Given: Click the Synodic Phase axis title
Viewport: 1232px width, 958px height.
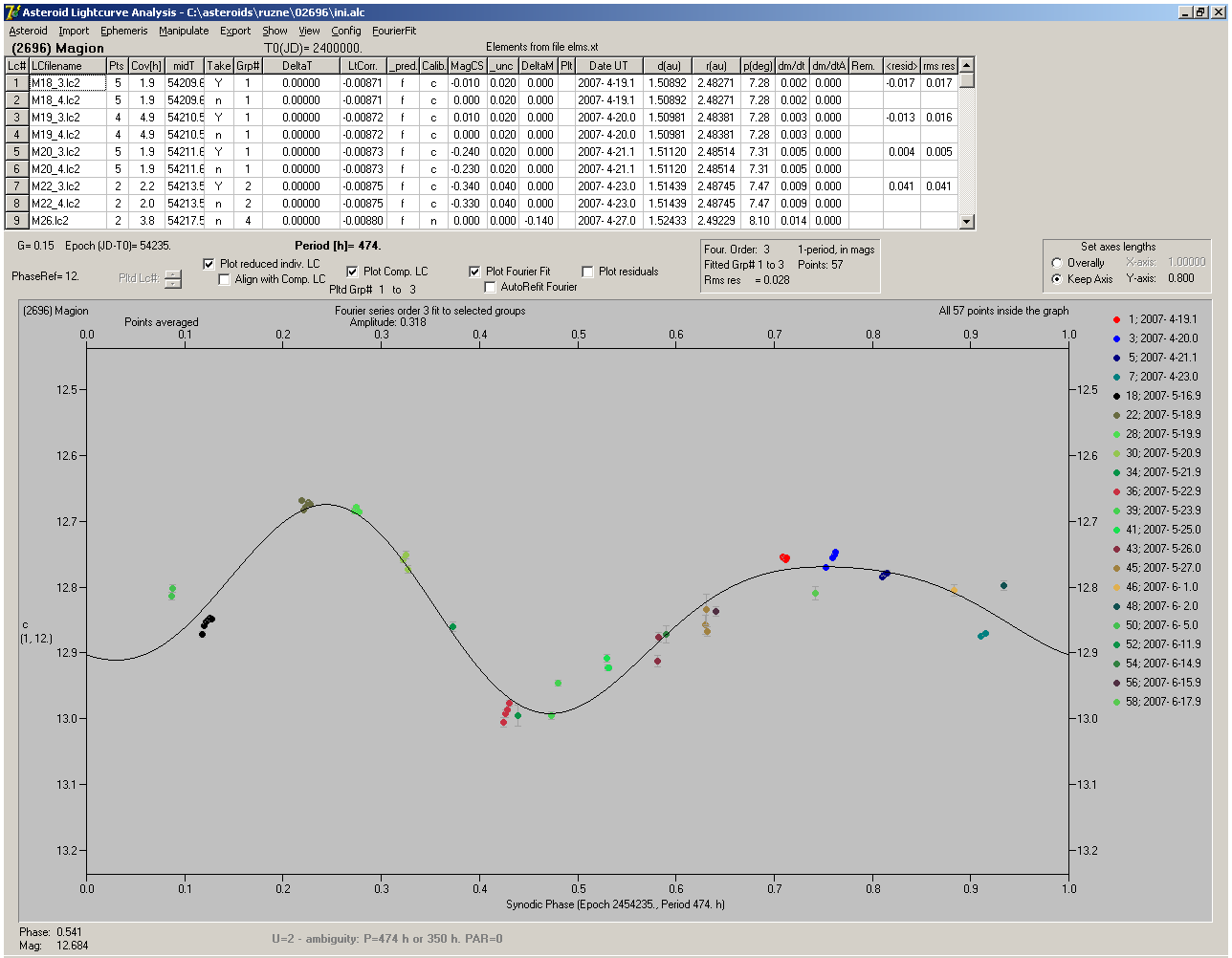Looking at the screenshot, I should point(616,904).
